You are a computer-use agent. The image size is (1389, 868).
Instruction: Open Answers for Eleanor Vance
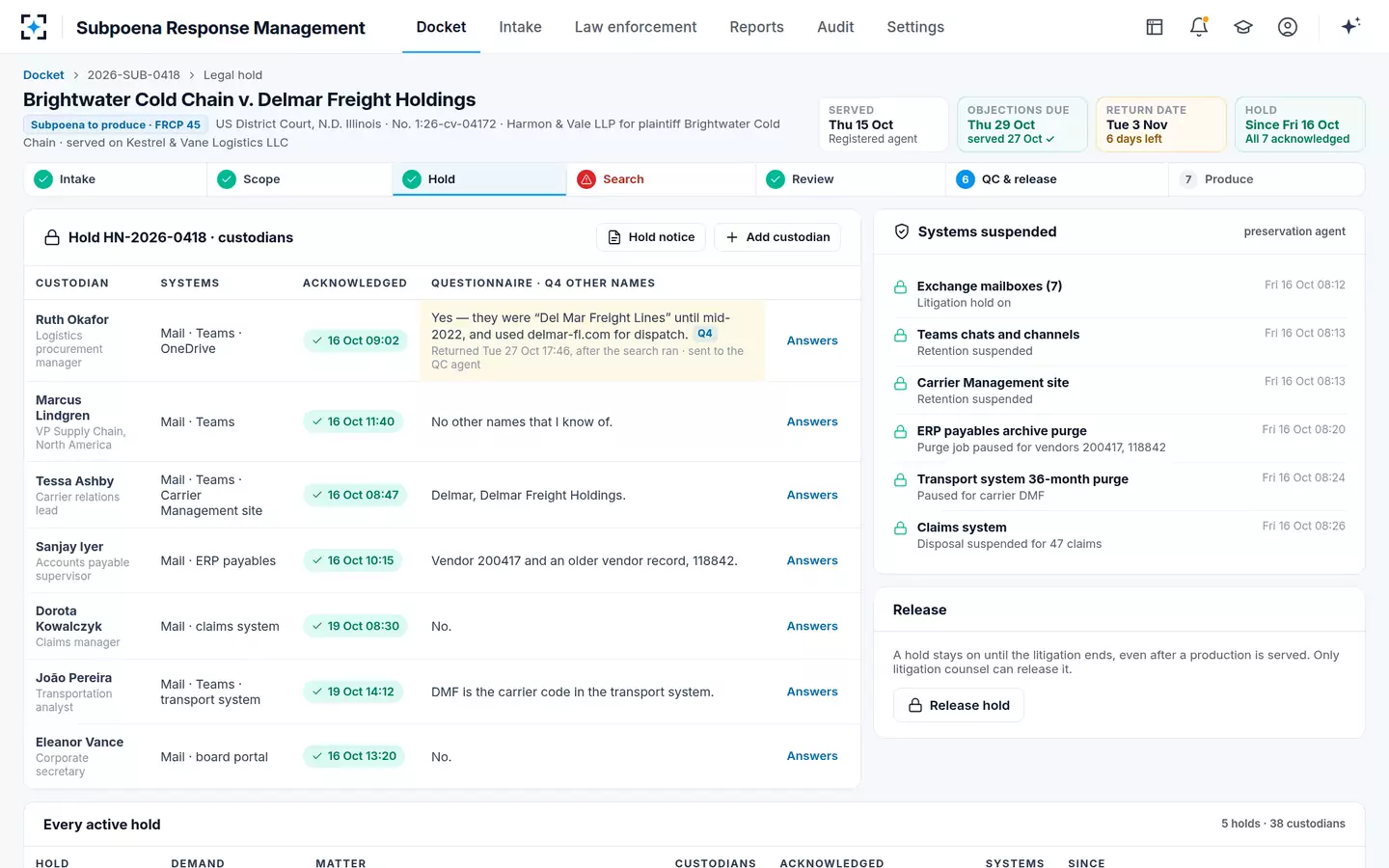[812, 756]
